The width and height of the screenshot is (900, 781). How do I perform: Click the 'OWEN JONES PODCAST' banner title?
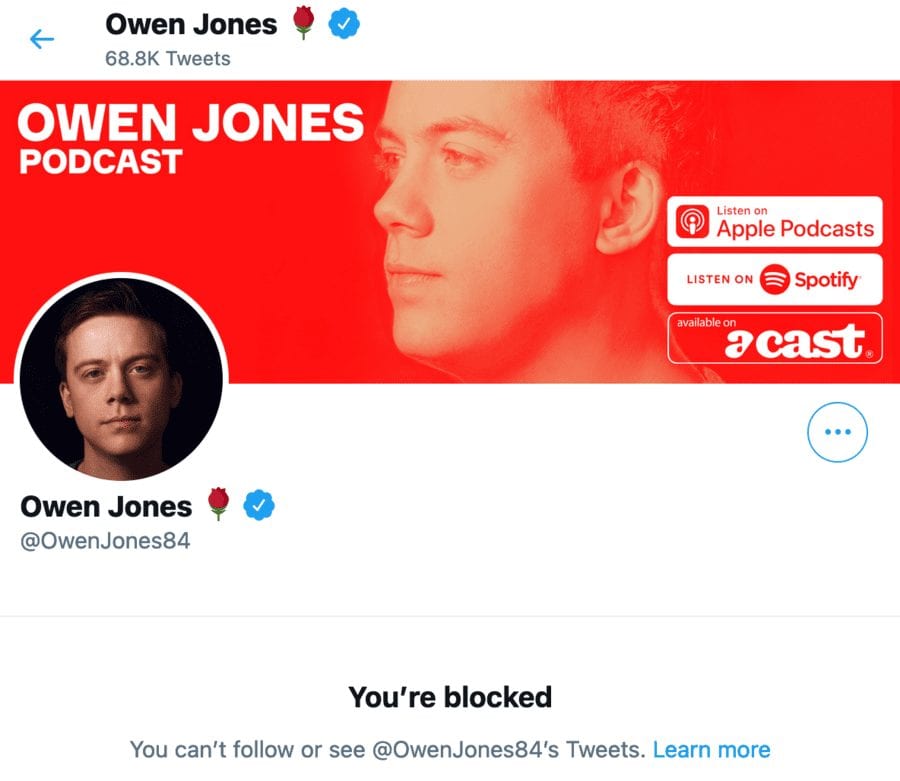click(190, 138)
